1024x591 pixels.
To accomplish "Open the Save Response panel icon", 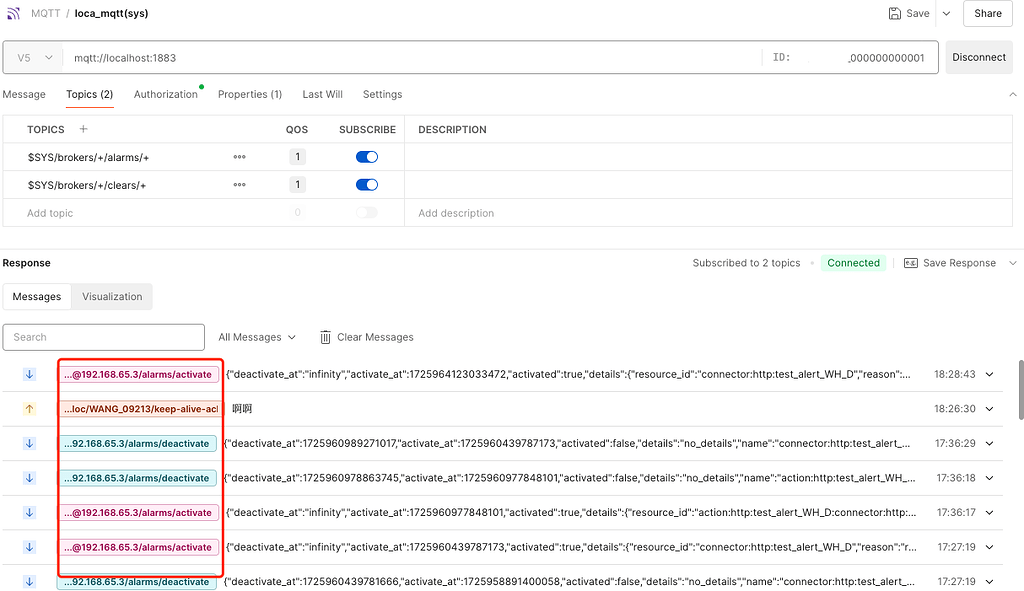I will pyautogui.click(x=910, y=262).
